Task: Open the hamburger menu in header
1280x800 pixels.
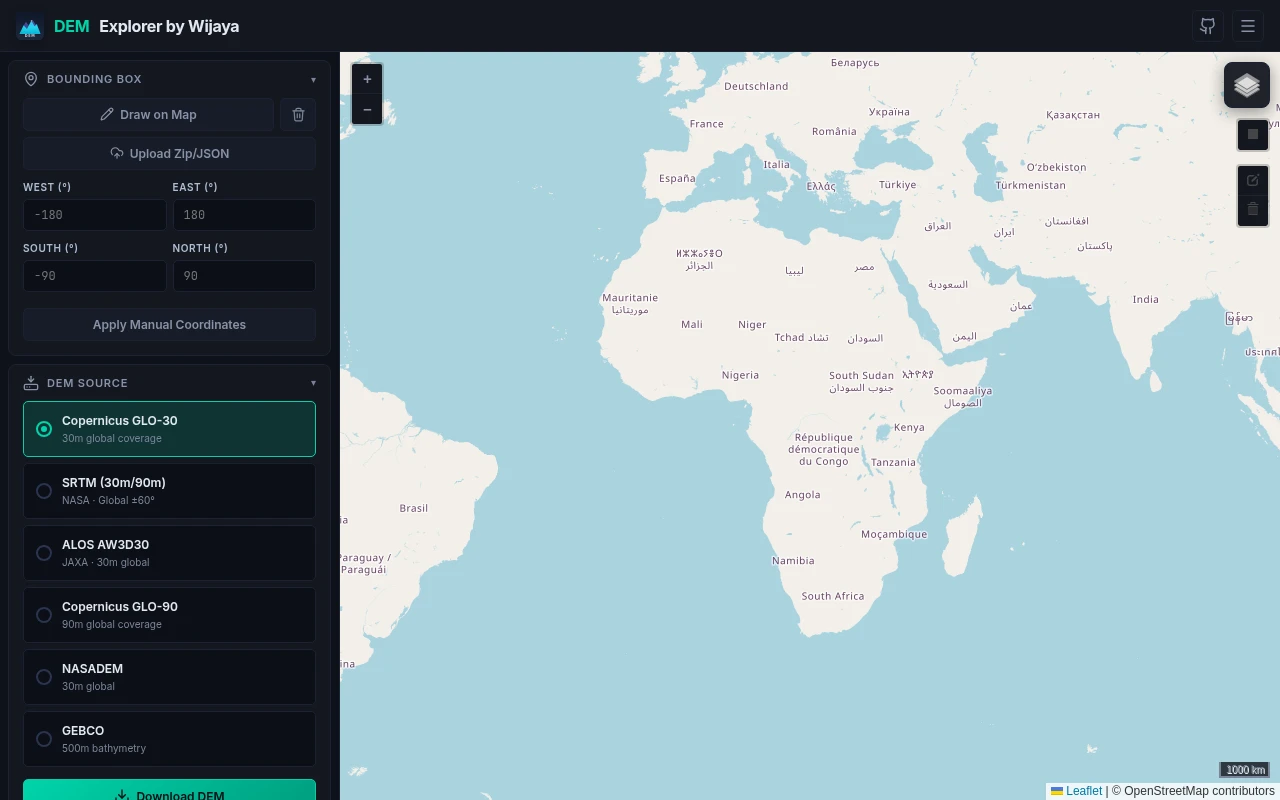Action: pyautogui.click(x=1248, y=26)
